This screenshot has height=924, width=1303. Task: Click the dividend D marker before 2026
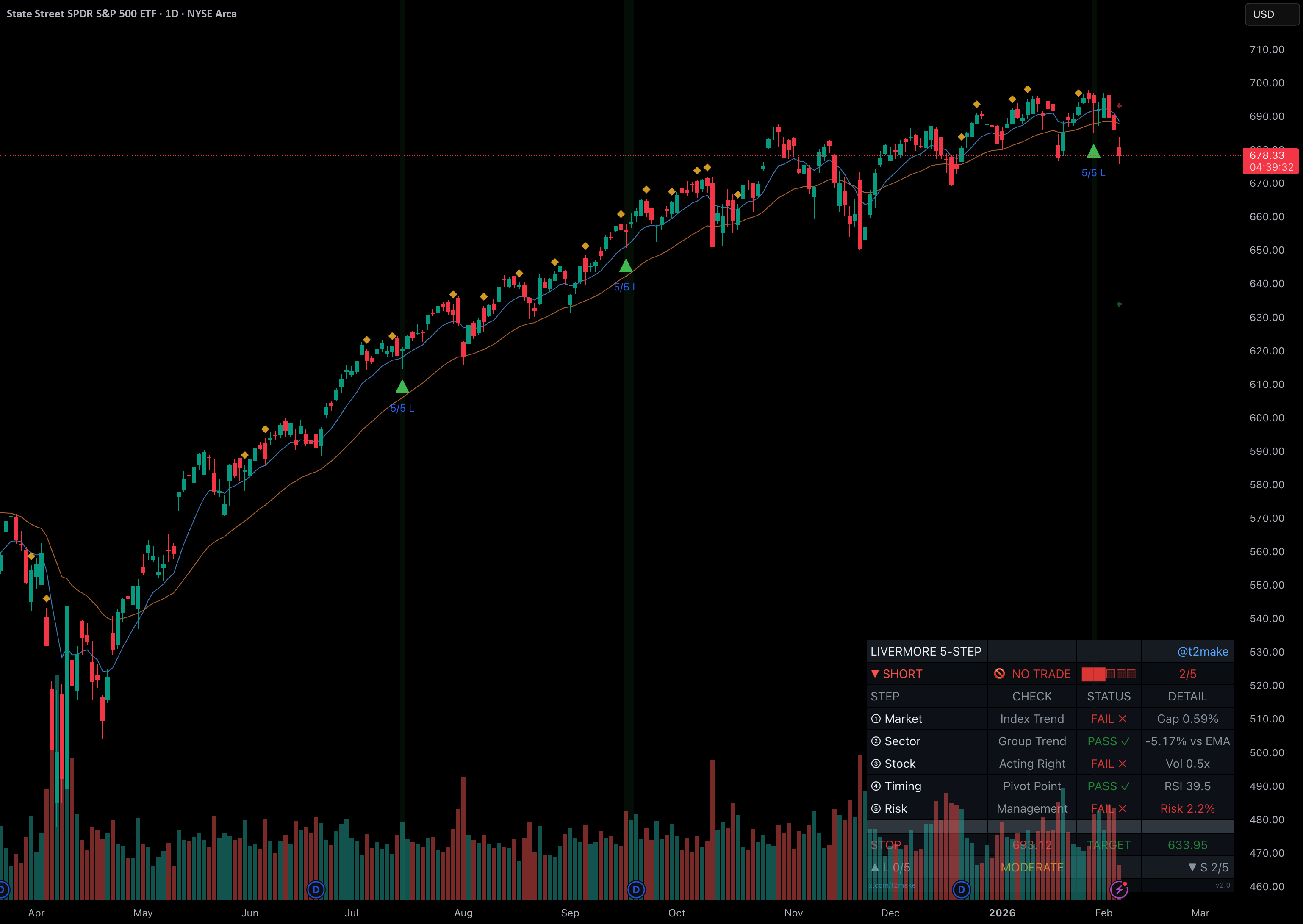coord(961,889)
